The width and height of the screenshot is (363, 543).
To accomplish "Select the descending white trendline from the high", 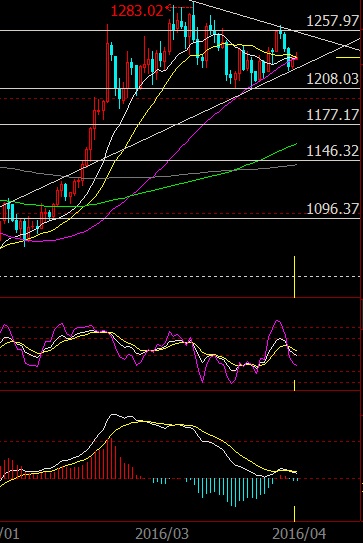I will tap(275, 24).
